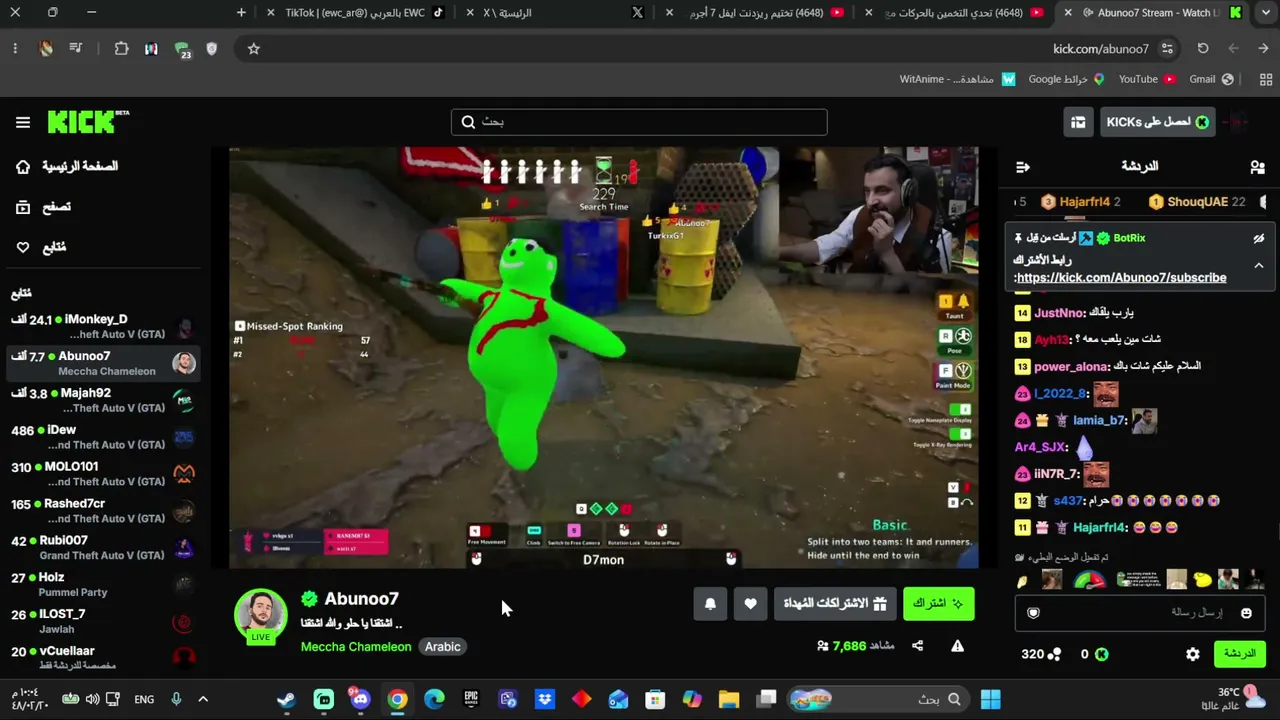The height and width of the screenshot is (720, 1280).
Task: Open Gifted Subscriptions (الاشتراكات المهداة) button
Action: coord(835,603)
